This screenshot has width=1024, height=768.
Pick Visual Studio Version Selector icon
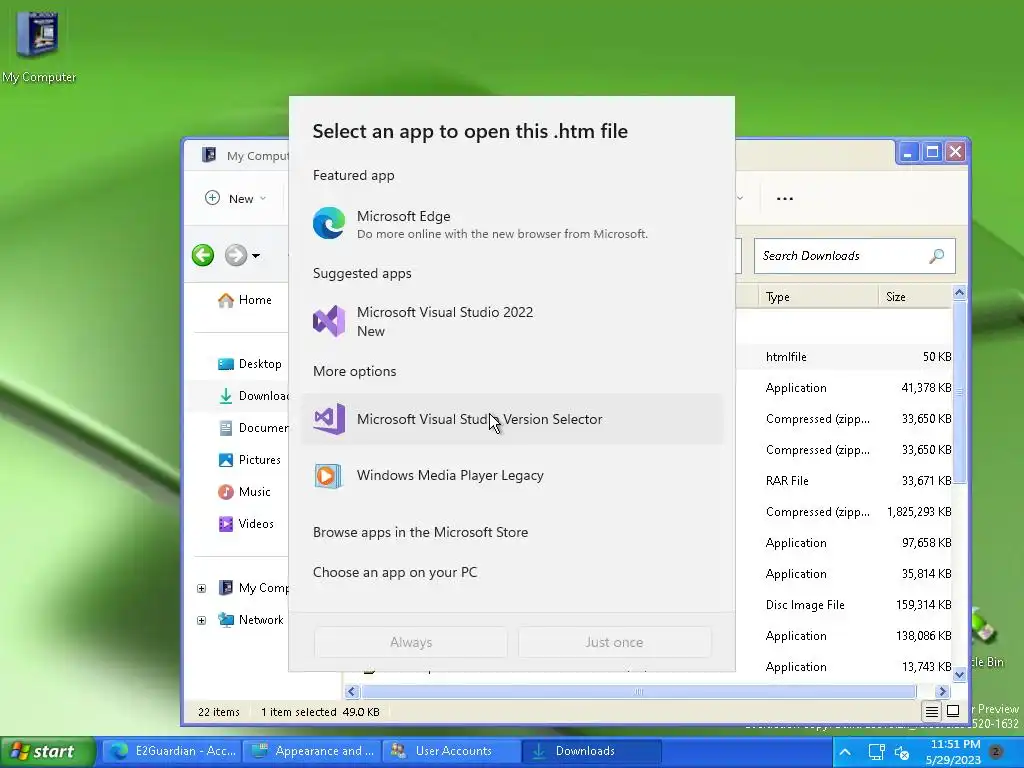coord(328,419)
